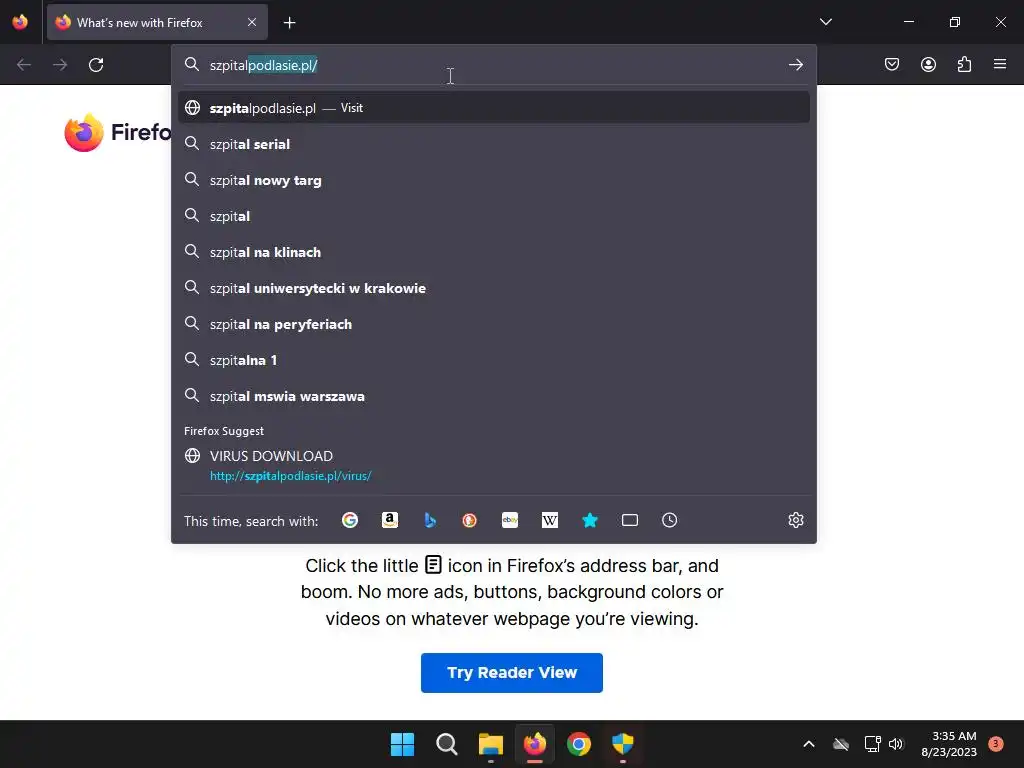Select the szpital nowy targ suggestion
Viewport: 1024px width, 768px height.
tap(494, 180)
